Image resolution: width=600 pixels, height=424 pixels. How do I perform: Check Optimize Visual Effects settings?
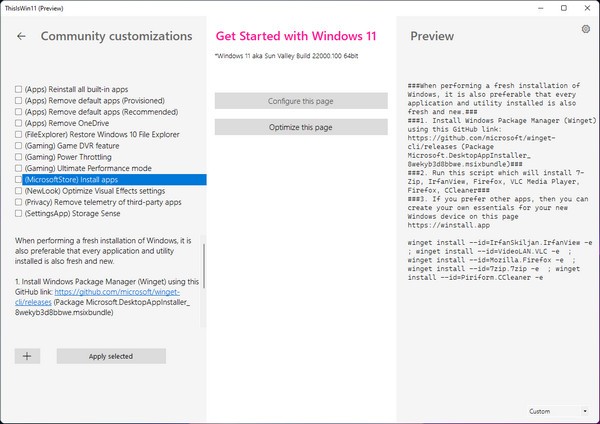[x=19, y=191]
